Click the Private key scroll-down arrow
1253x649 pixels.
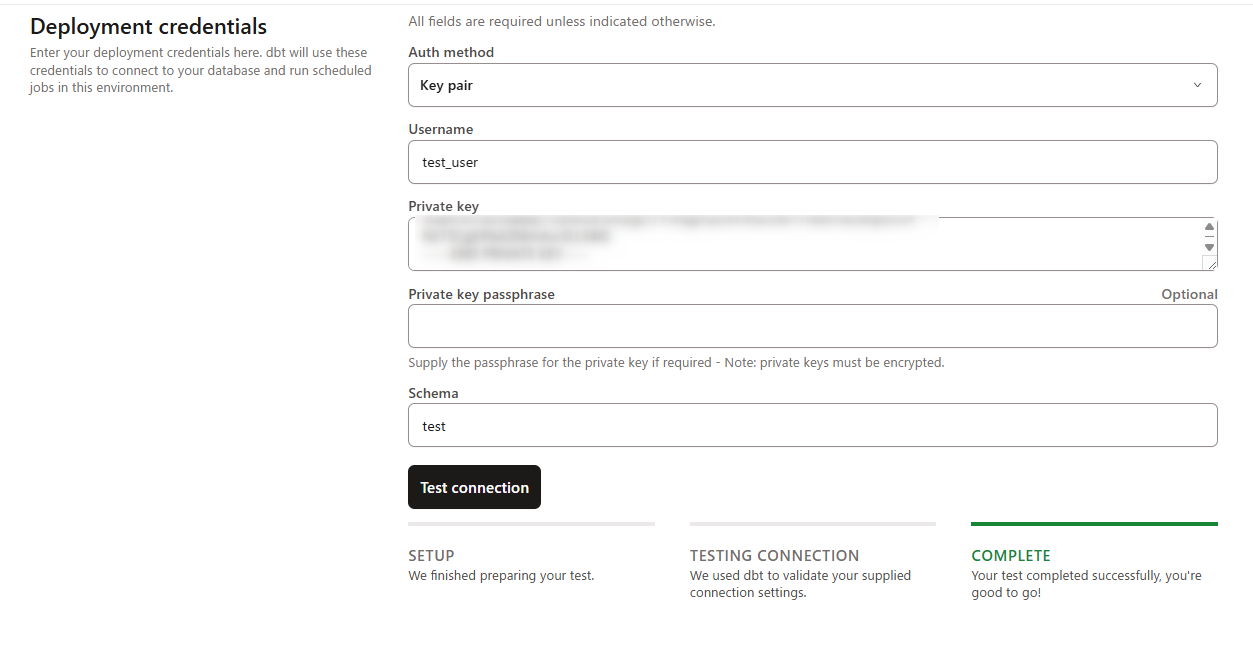click(1209, 246)
